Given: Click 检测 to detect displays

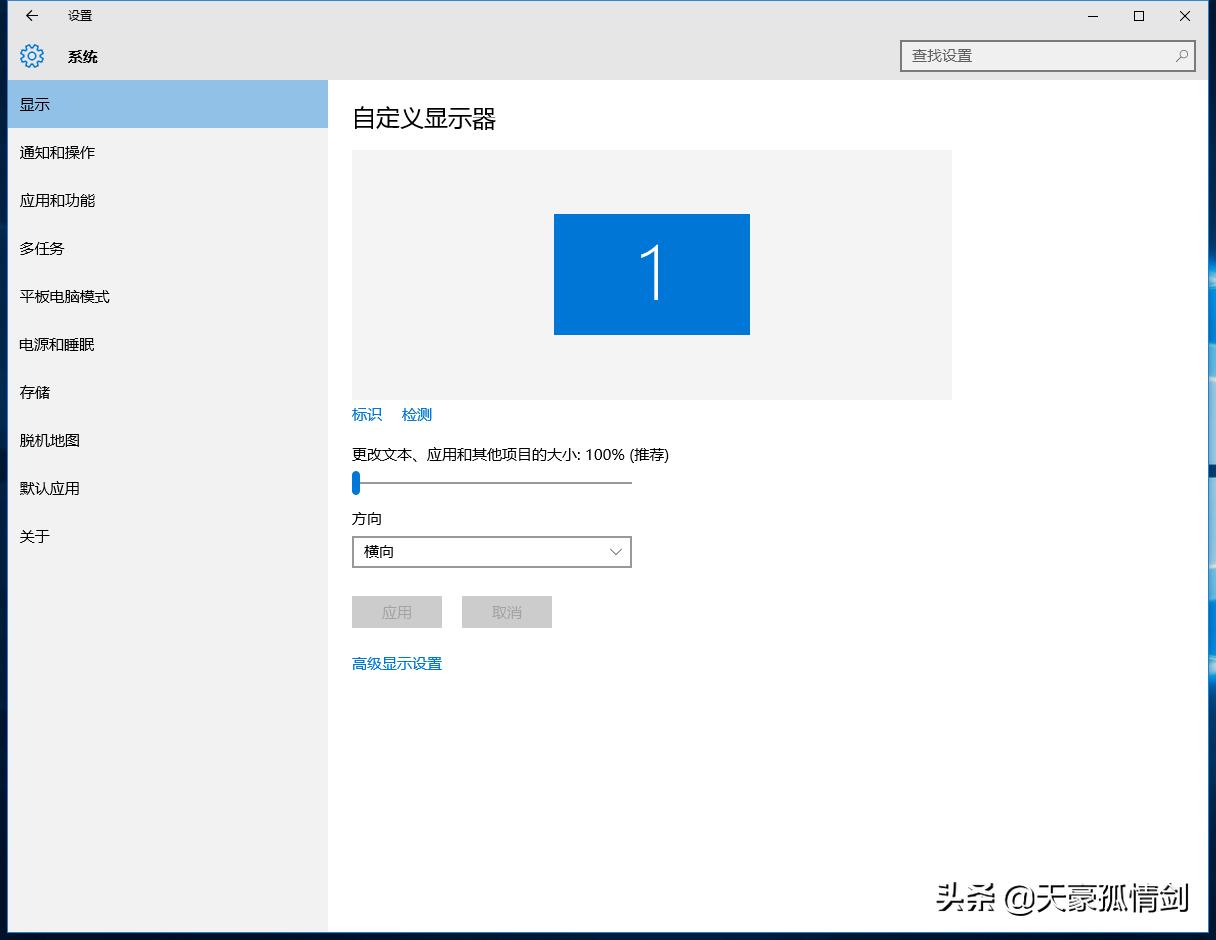Looking at the screenshot, I should [x=417, y=414].
